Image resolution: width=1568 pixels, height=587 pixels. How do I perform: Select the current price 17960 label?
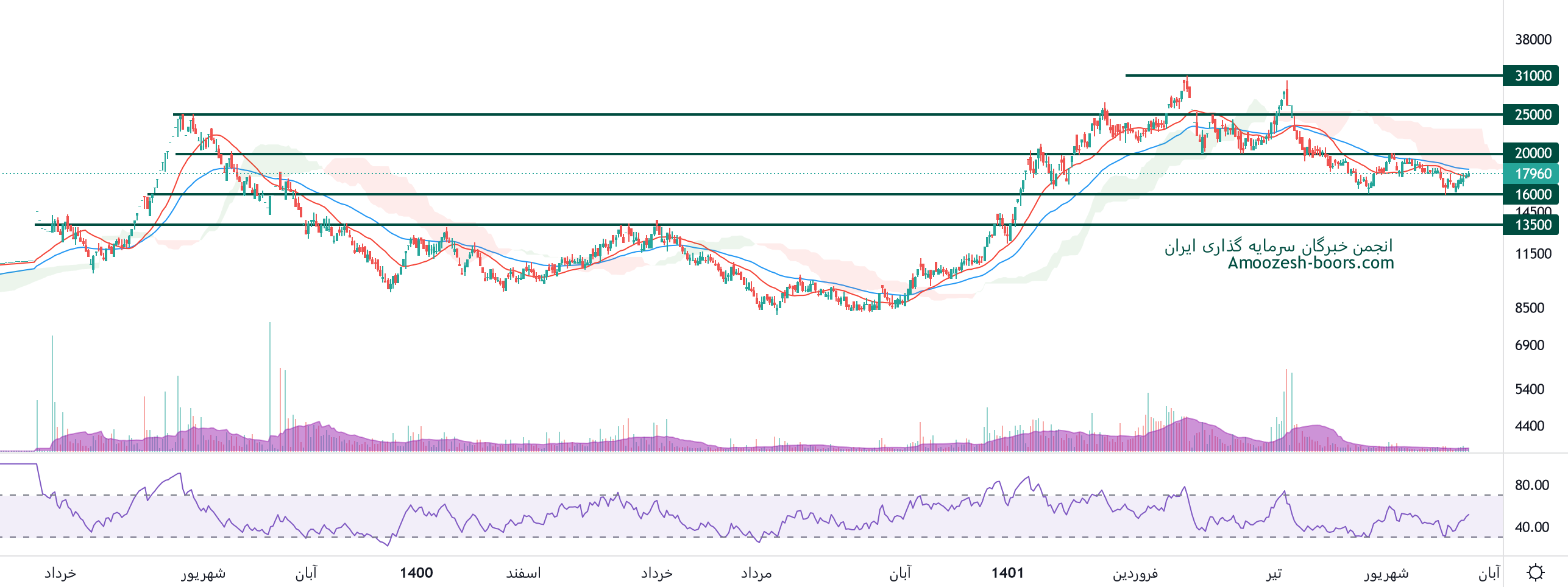pyautogui.click(x=1532, y=174)
